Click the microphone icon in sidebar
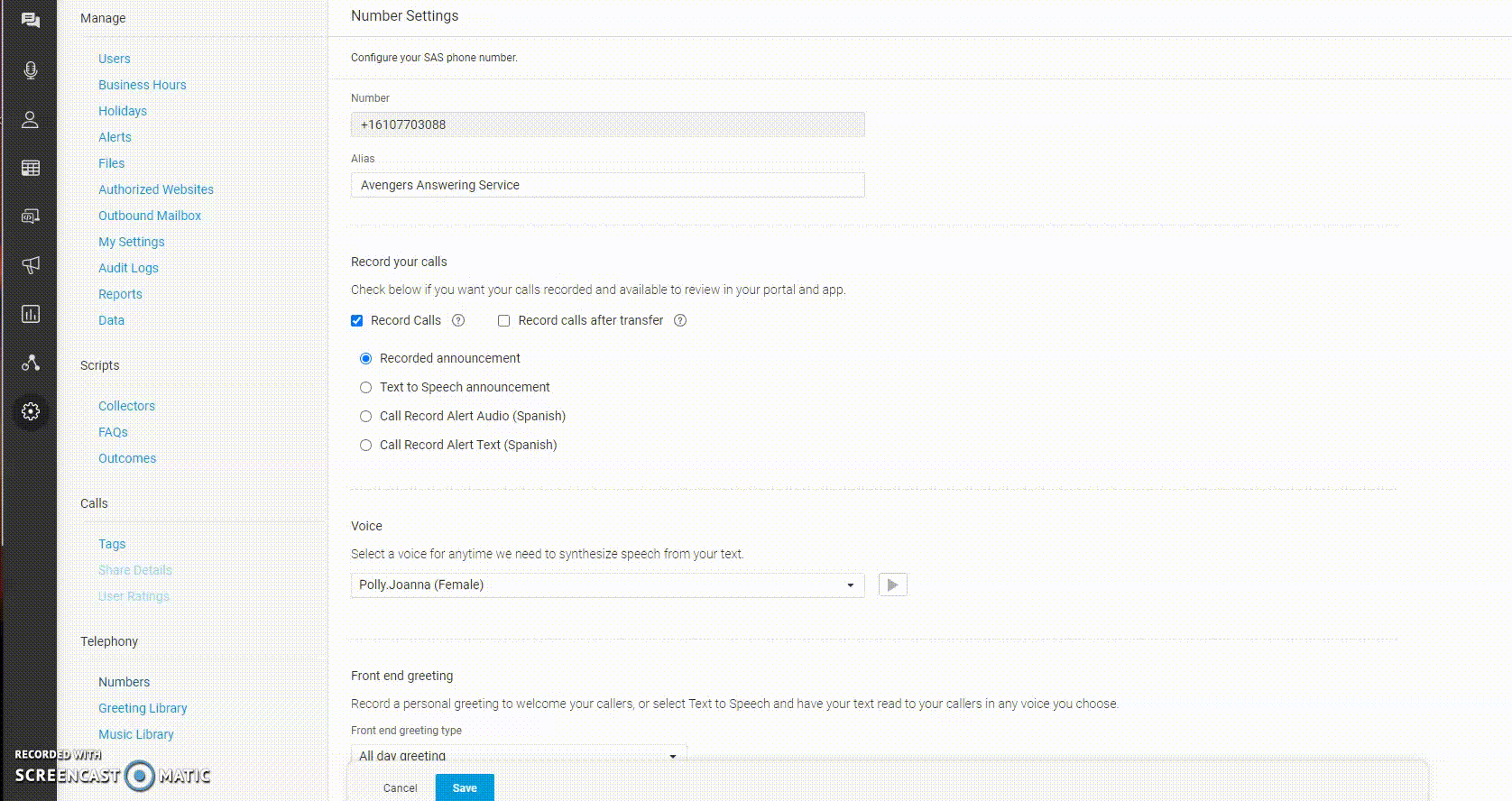Viewport: 1512px width, 801px height. (31, 70)
